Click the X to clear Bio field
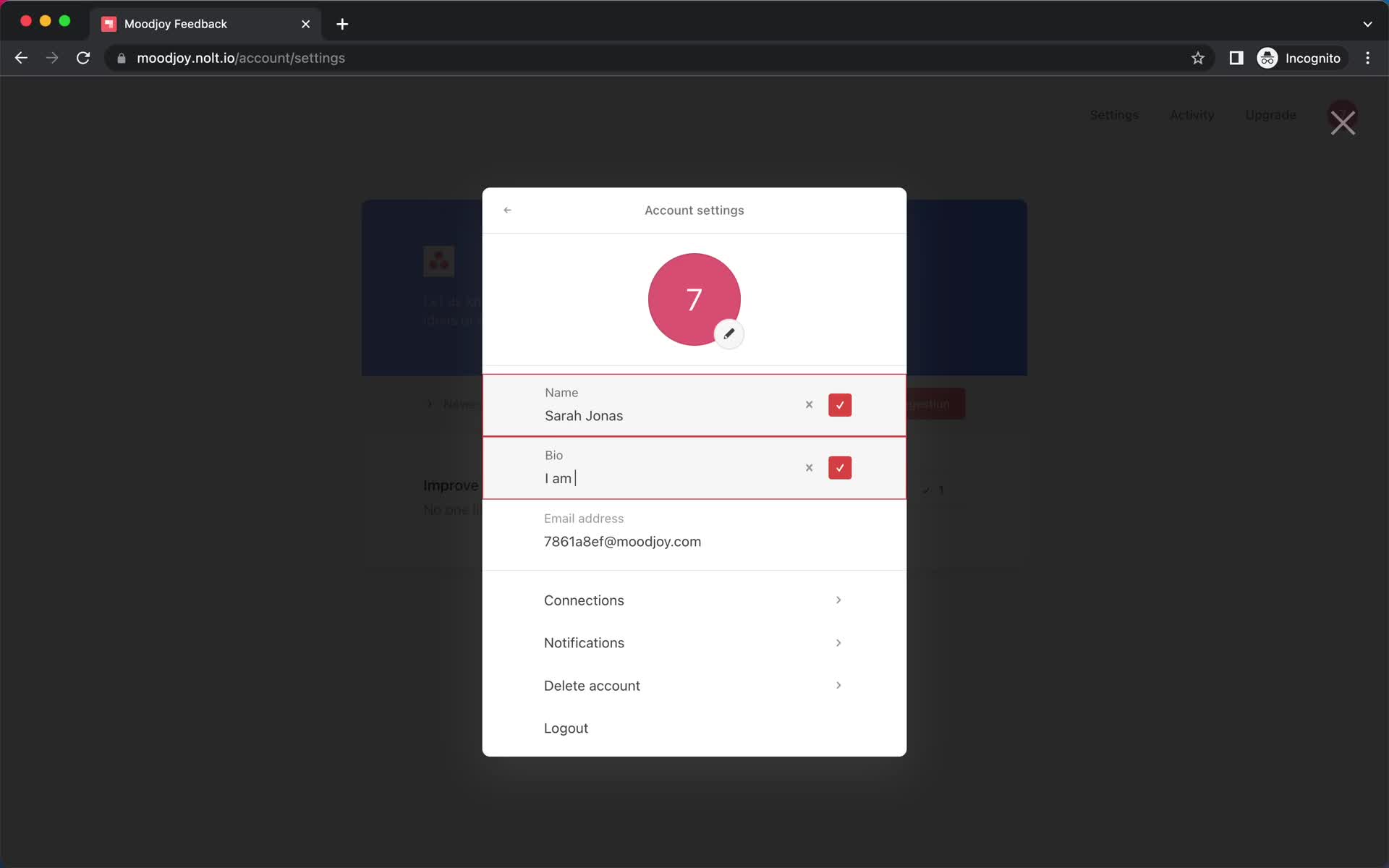Image resolution: width=1389 pixels, height=868 pixels. (x=808, y=468)
